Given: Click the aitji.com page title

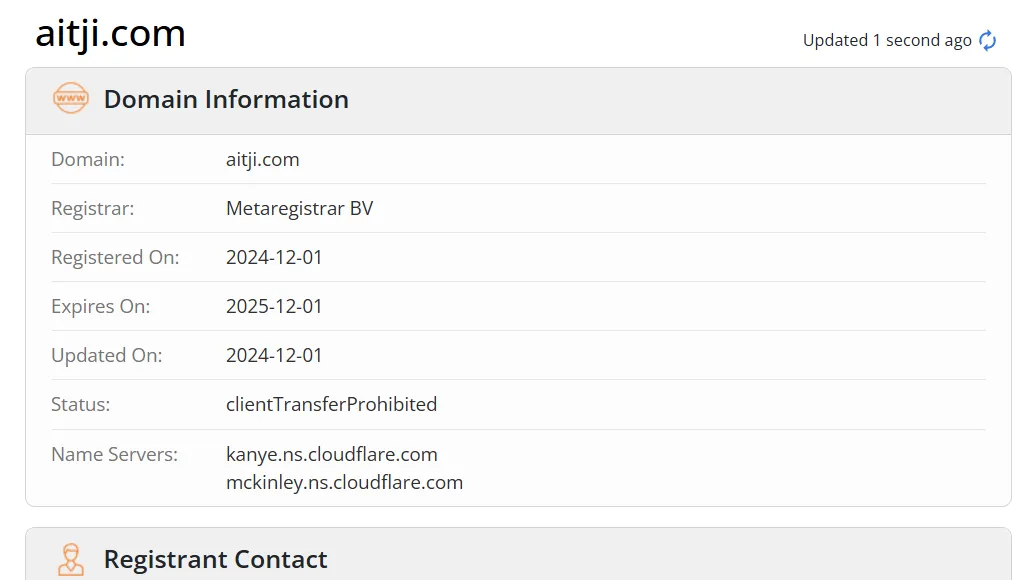Looking at the screenshot, I should click(x=110, y=33).
